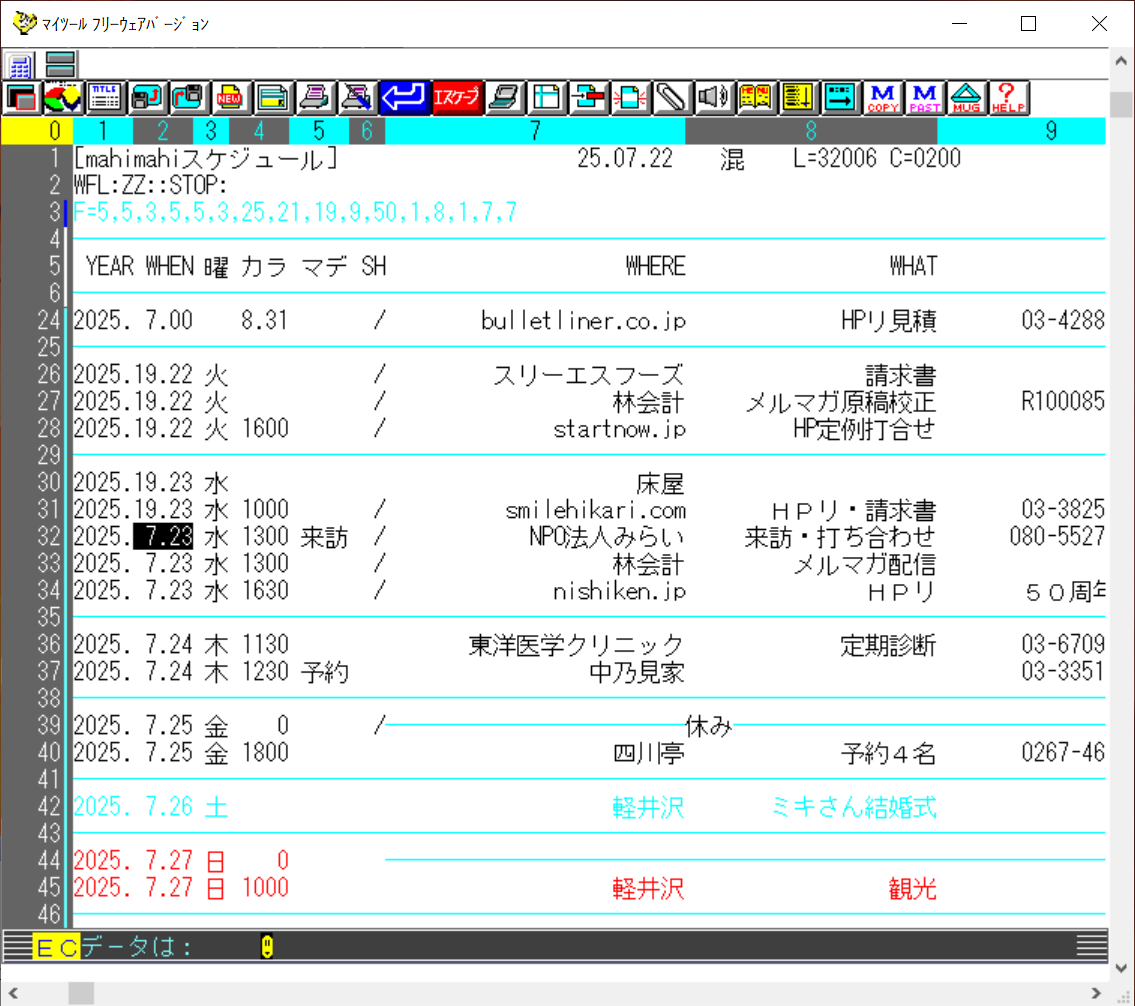Click the bulletliner.co.jp entry
The height and width of the screenshot is (1006, 1135).
coord(583,320)
